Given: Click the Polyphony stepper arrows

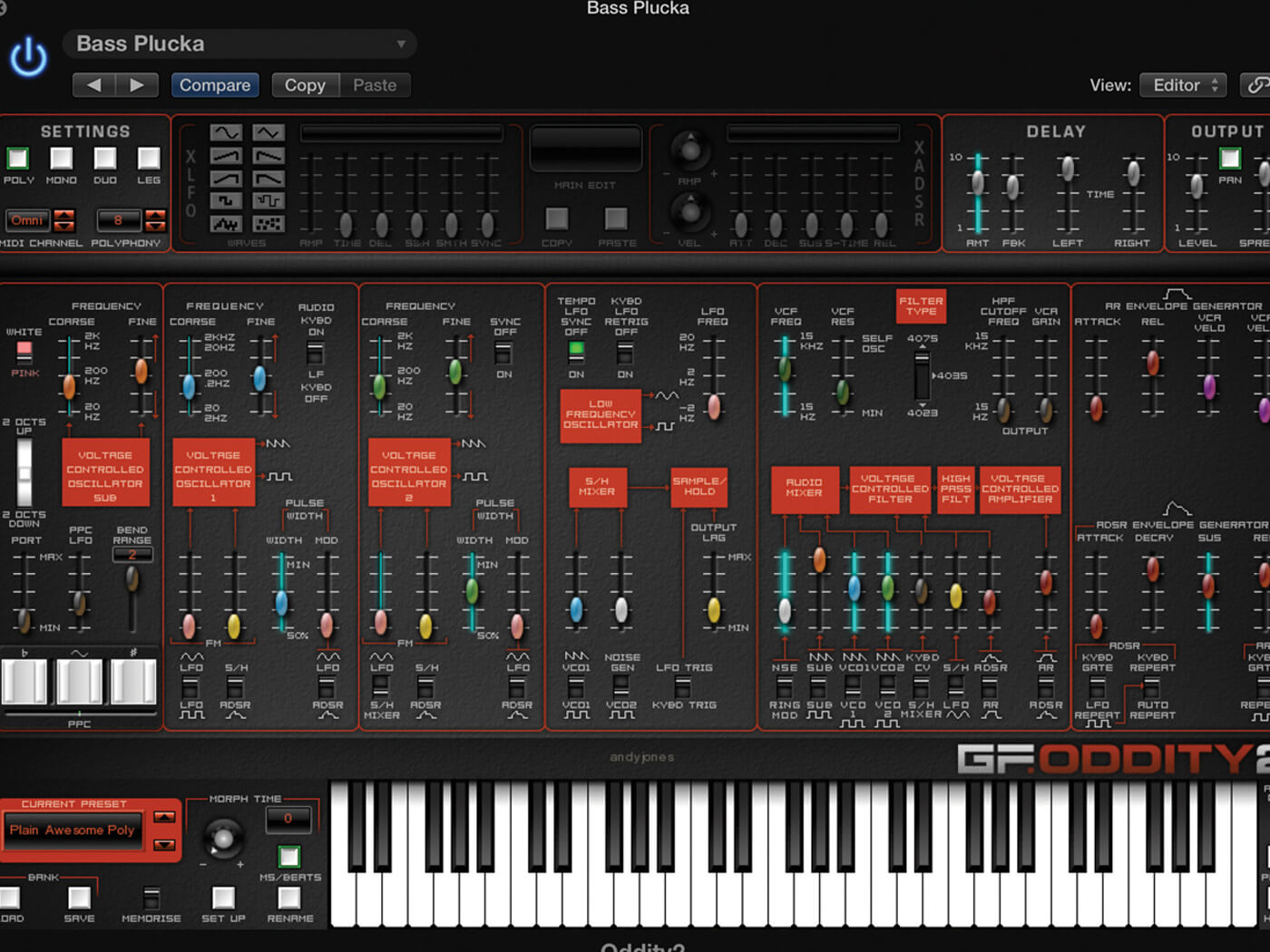Looking at the screenshot, I should point(155,220).
